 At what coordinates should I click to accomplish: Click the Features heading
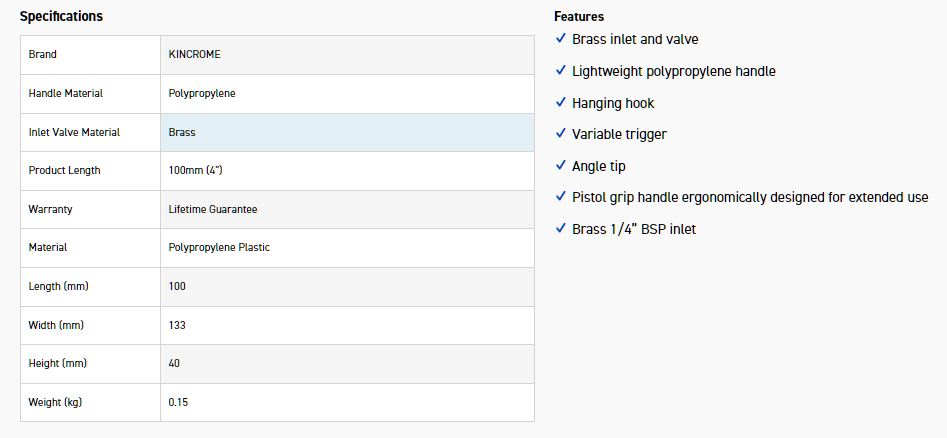(x=579, y=17)
